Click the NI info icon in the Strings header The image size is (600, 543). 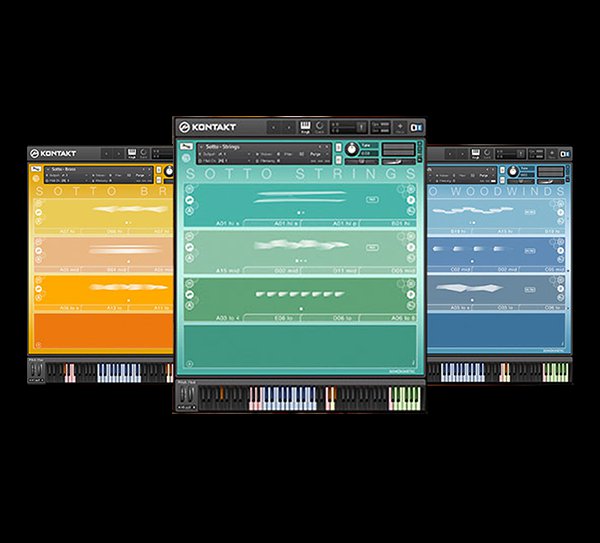(x=416, y=126)
